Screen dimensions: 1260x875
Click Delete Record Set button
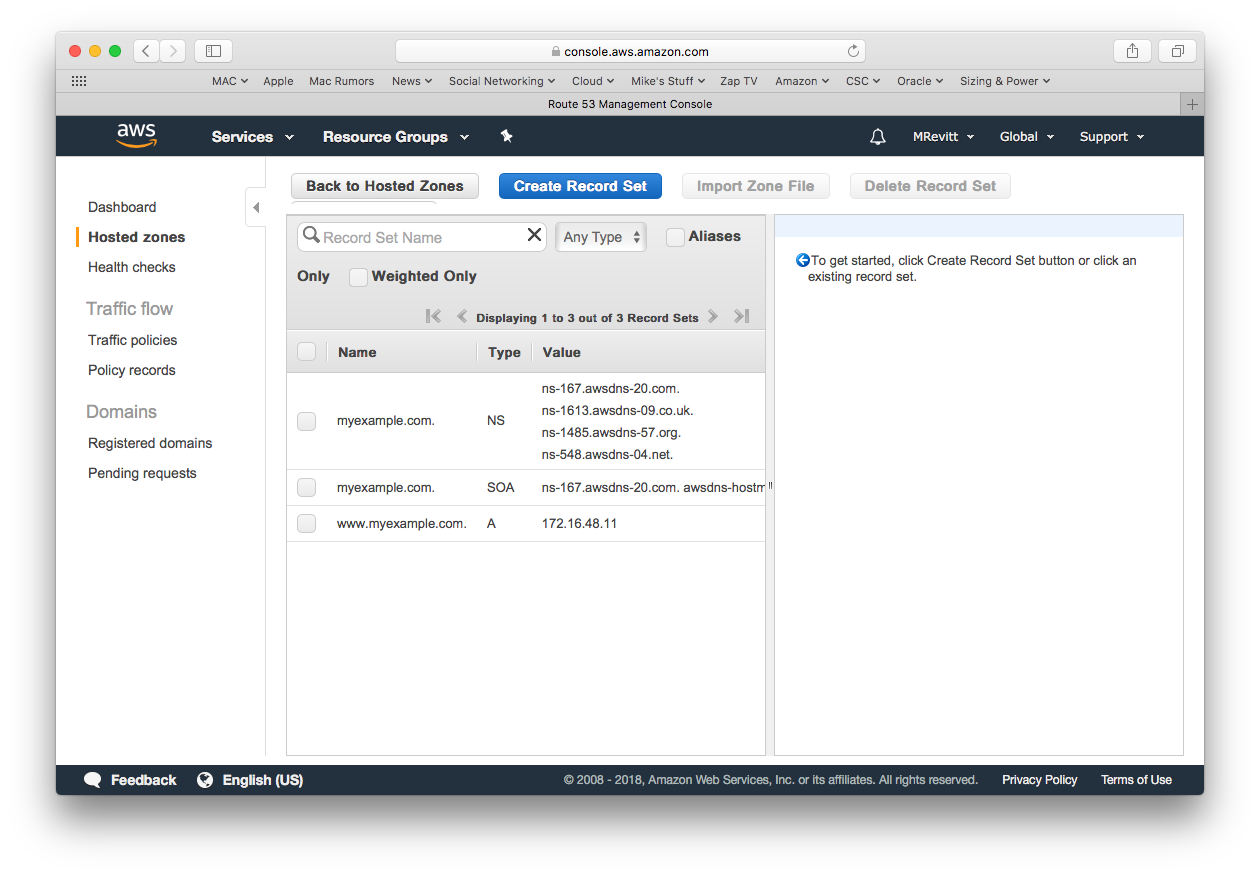[930, 186]
